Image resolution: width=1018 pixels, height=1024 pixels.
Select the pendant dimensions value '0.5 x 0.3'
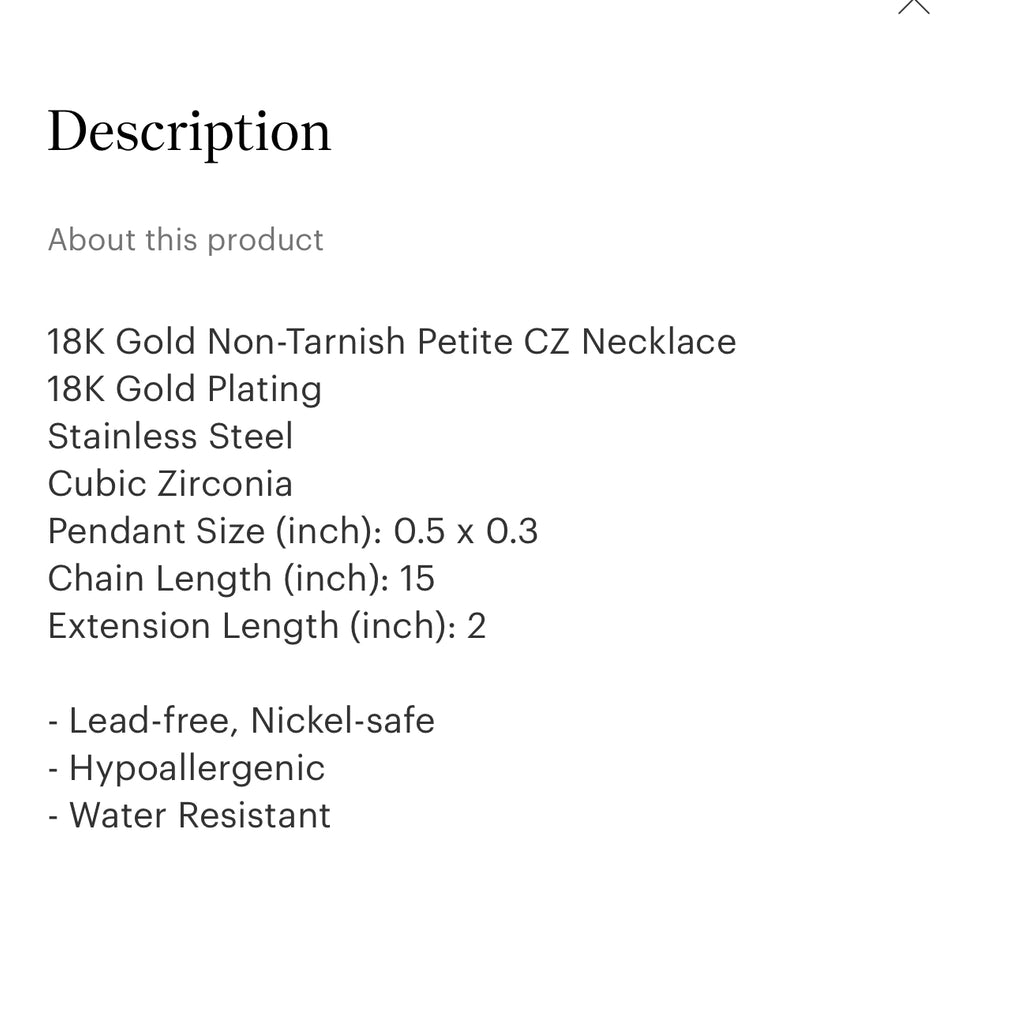pyautogui.click(x=466, y=531)
